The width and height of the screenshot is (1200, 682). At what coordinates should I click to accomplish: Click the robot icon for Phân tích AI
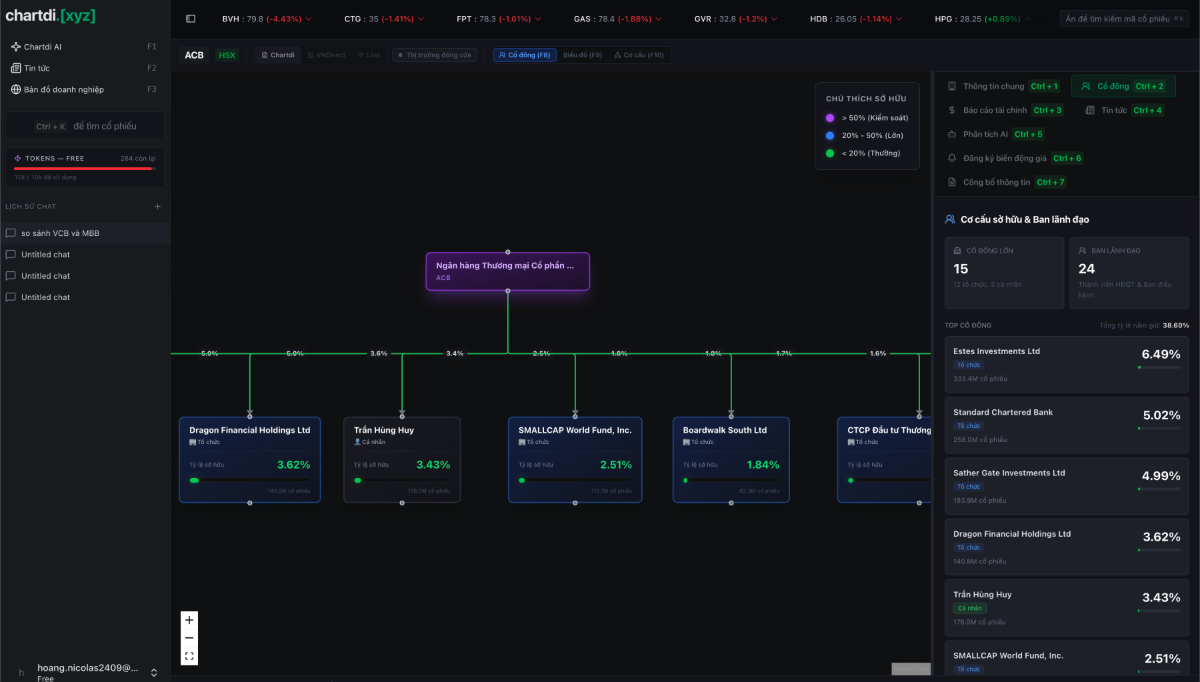[952, 134]
